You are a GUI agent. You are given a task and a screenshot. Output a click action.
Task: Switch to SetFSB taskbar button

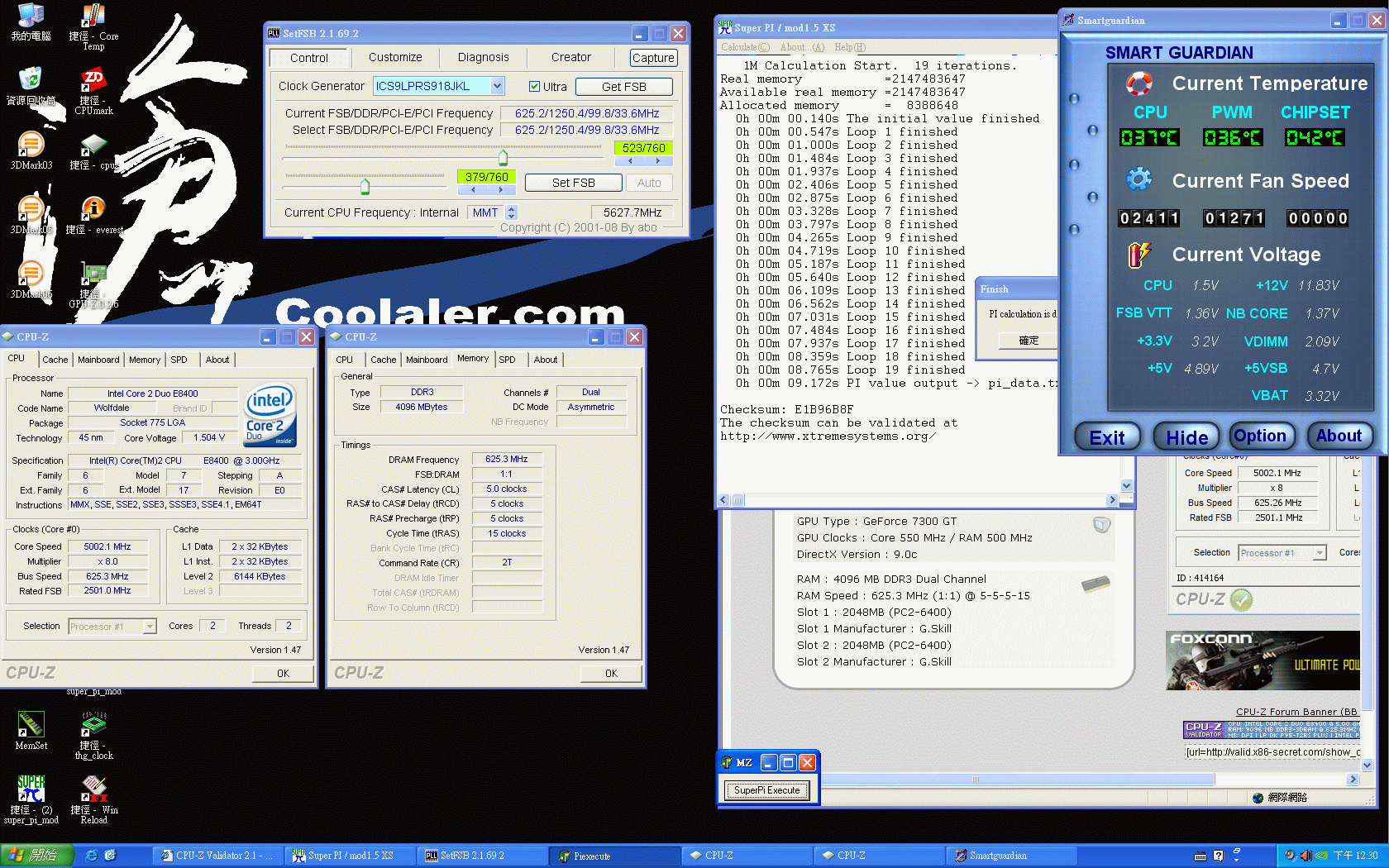480,856
